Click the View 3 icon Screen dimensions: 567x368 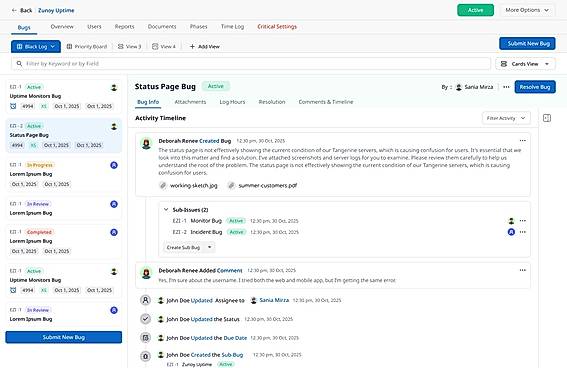click(x=121, y=47)
